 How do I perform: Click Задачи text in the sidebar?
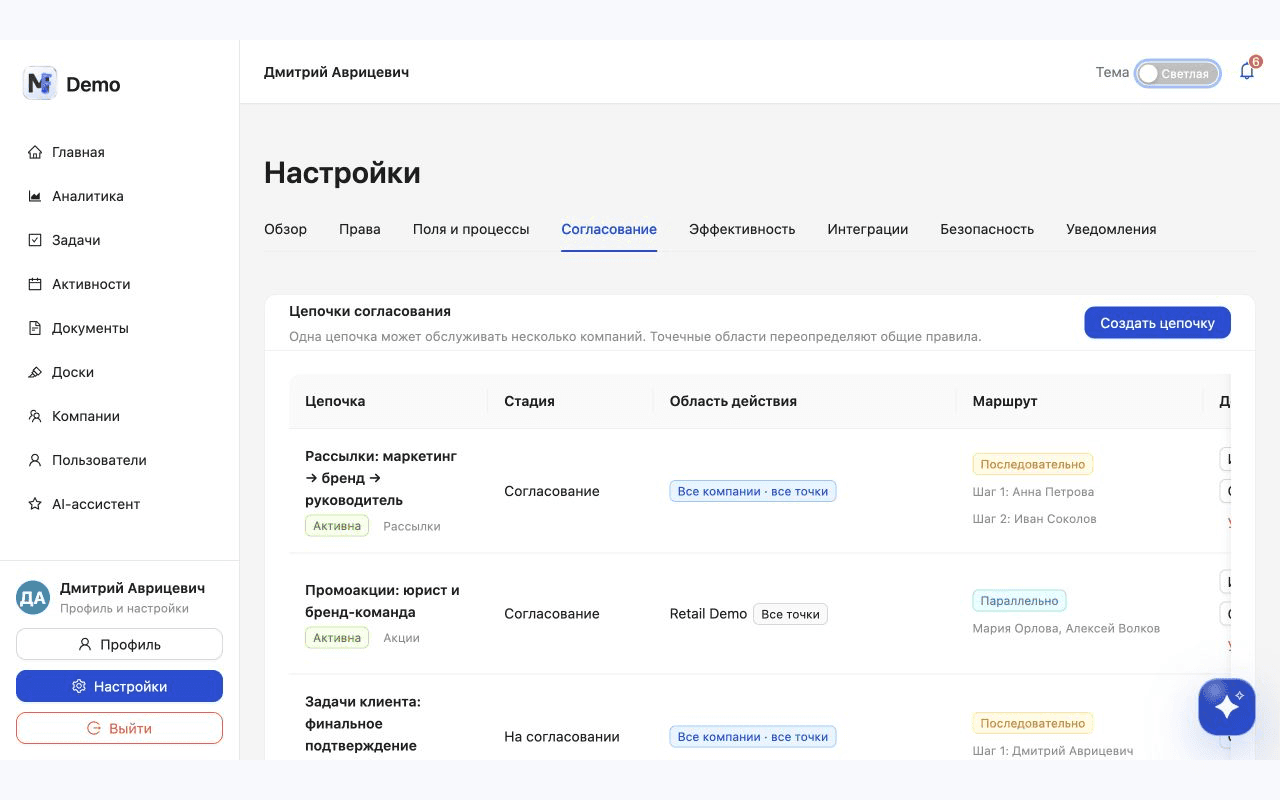click(x=76, y=240)
